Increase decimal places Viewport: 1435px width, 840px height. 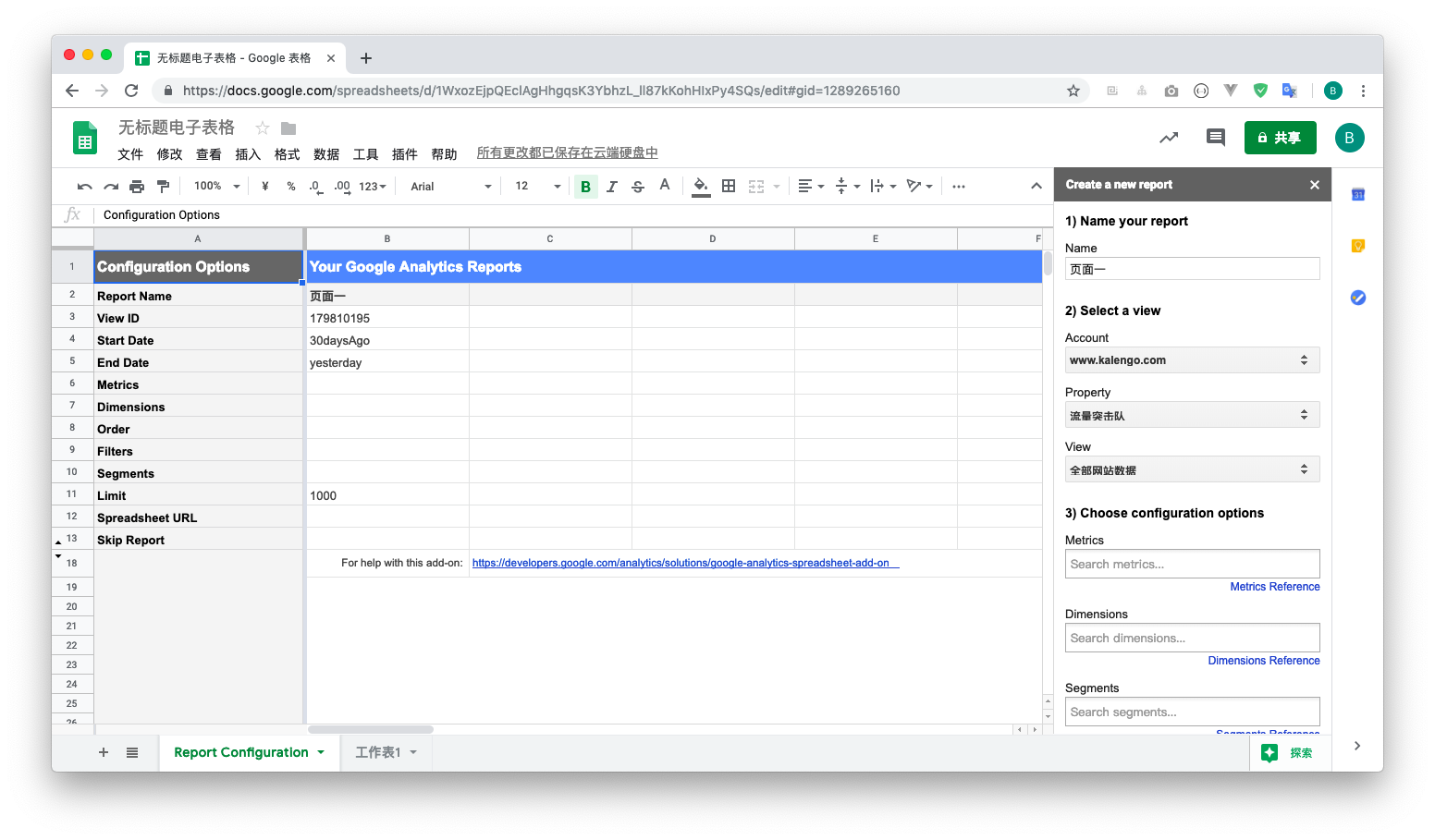click(x=342, y=187)
